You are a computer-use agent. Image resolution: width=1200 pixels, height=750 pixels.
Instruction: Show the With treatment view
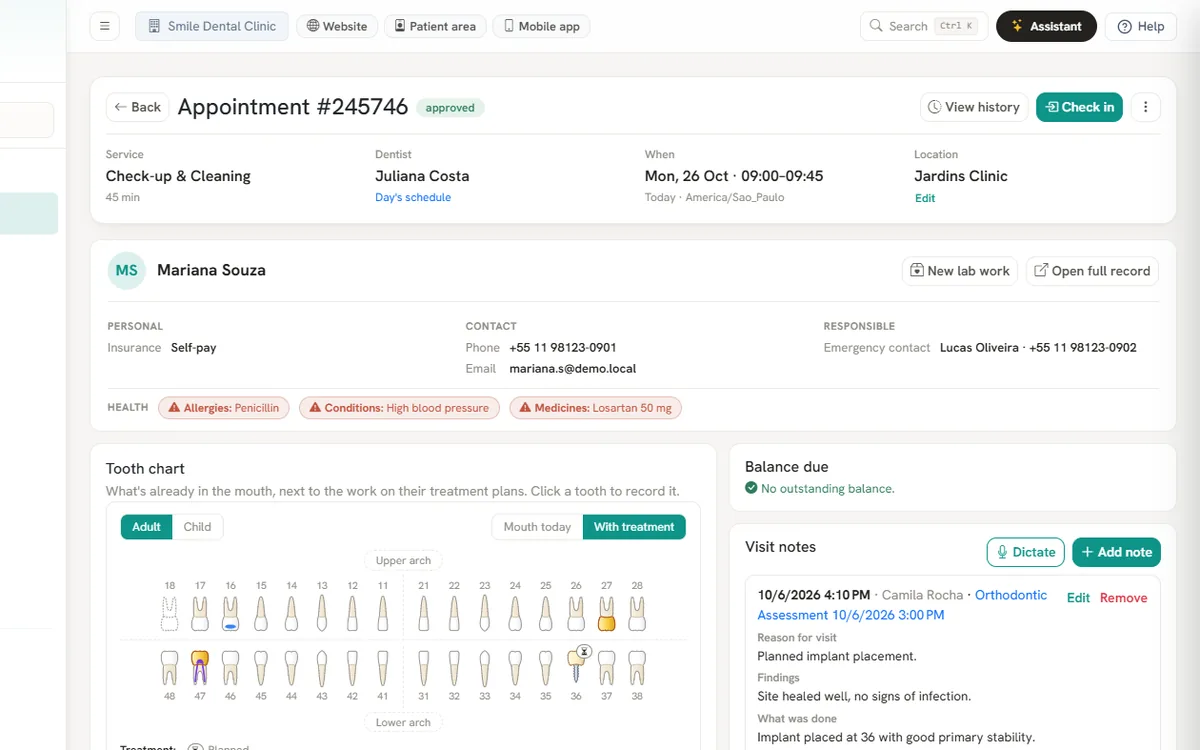tap(634, 527)
